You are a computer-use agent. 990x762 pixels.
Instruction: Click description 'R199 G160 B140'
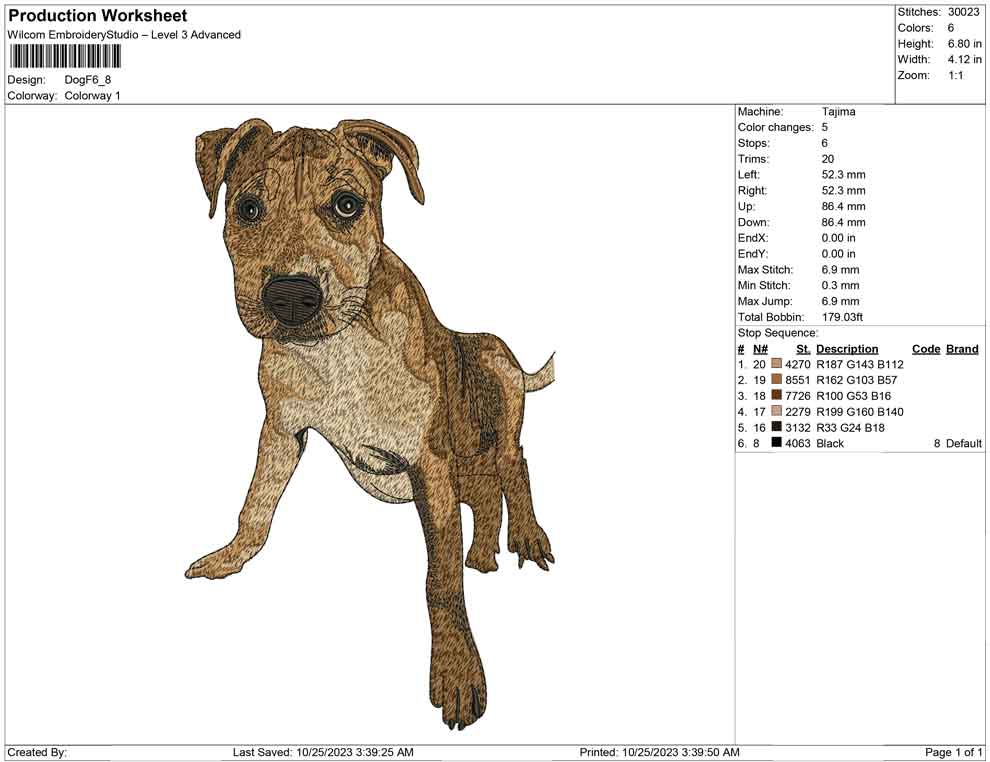tap(860, 412)
